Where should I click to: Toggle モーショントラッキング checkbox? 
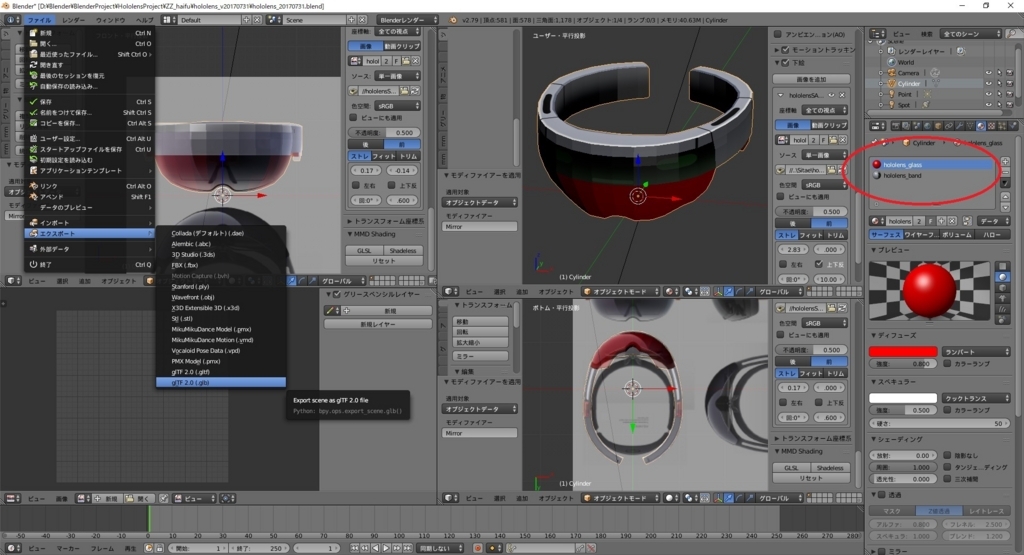[x=786, y=49]
